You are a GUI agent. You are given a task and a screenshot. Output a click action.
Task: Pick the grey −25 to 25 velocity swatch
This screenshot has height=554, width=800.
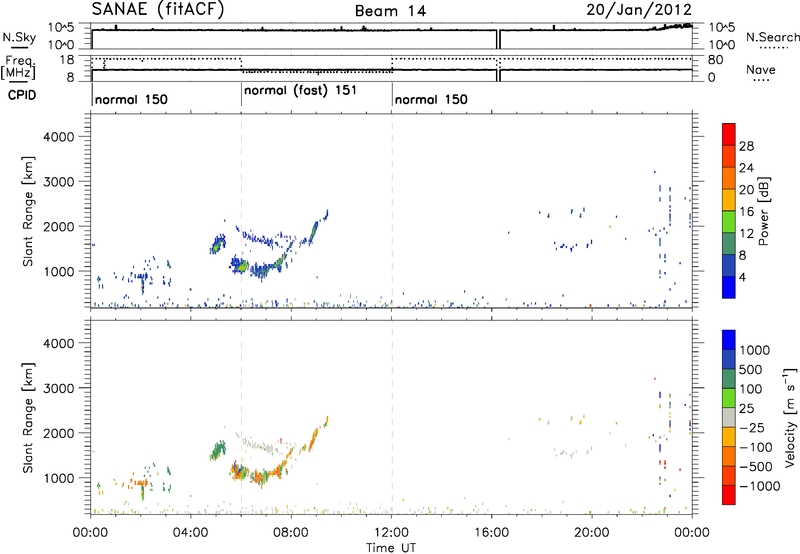click(x=729, y=417)
